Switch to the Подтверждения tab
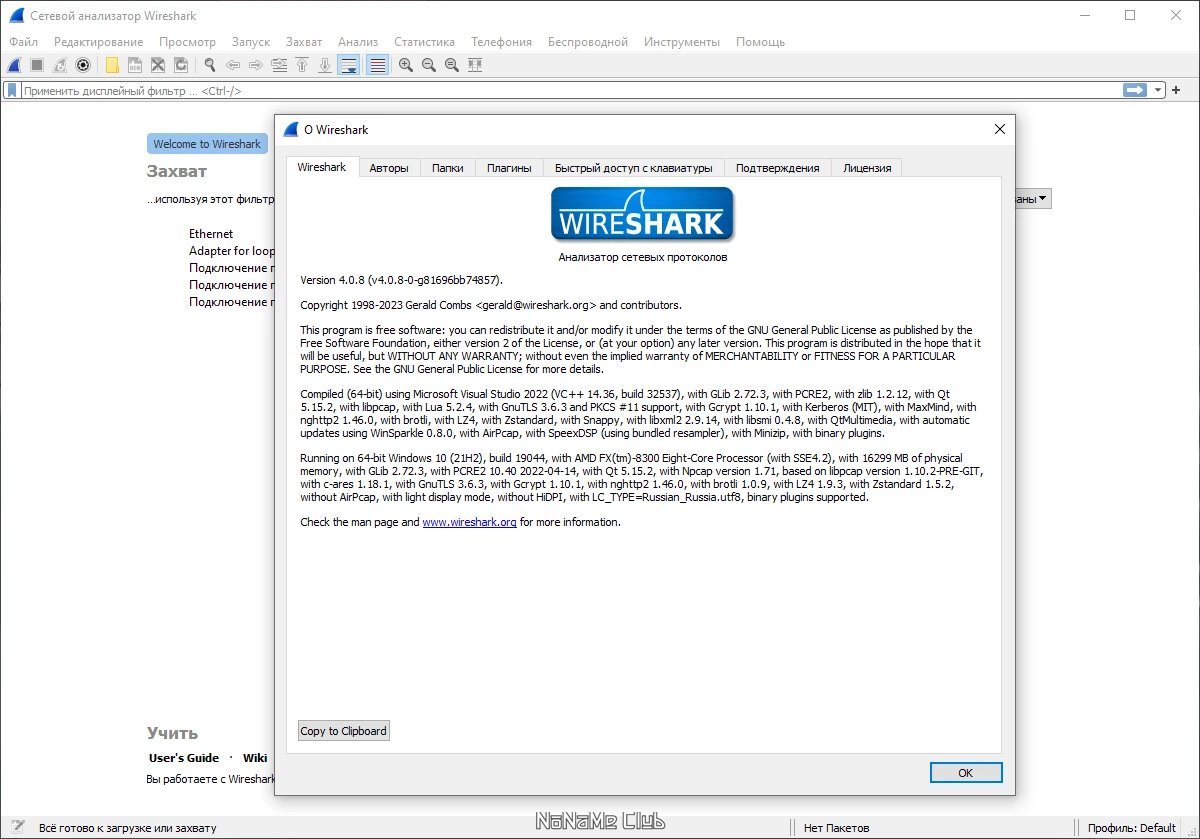This screenshot has width=1200, height=839. pyautogui.click(x=777, y=168)
